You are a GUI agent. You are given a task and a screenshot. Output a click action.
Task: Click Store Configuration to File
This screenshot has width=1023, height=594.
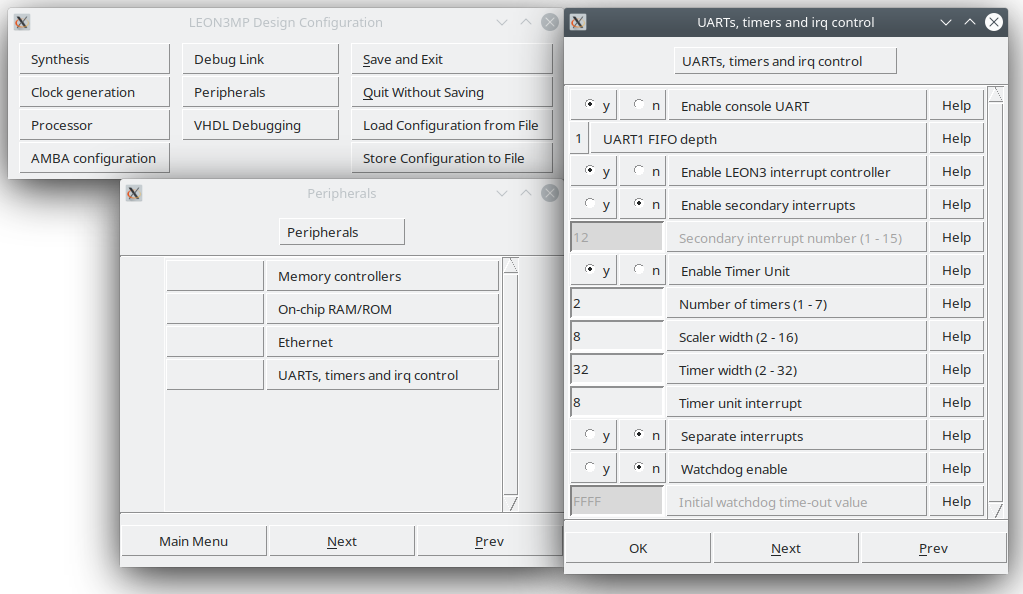click(451, 158)
